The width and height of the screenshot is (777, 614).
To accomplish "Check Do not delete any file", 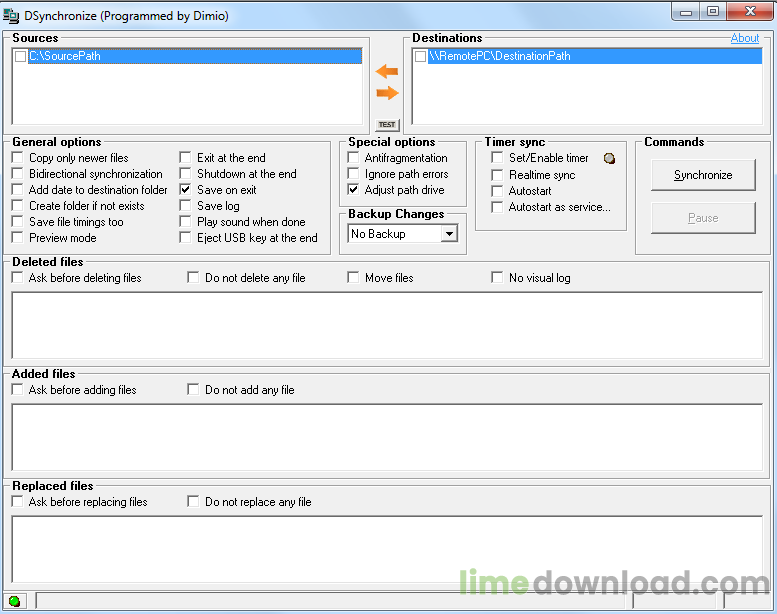I will (193, 278).
